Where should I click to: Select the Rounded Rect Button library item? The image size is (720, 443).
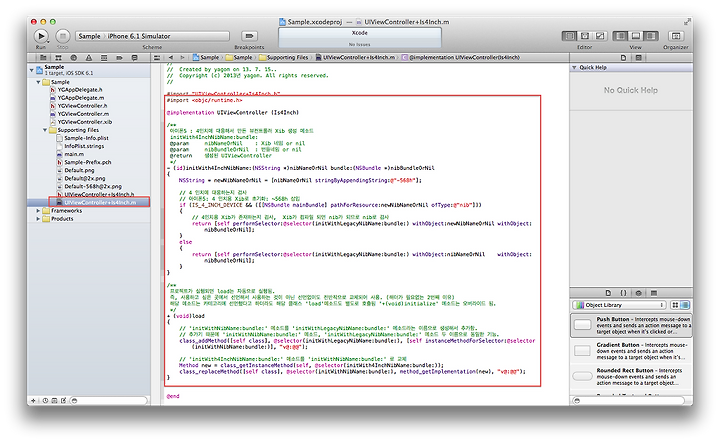coord(631,376)
